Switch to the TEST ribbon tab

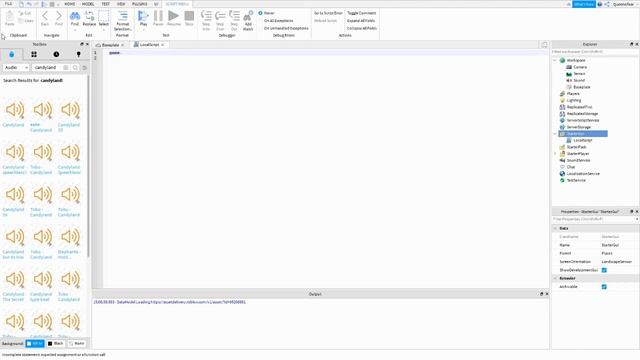[x=106, y=4]
